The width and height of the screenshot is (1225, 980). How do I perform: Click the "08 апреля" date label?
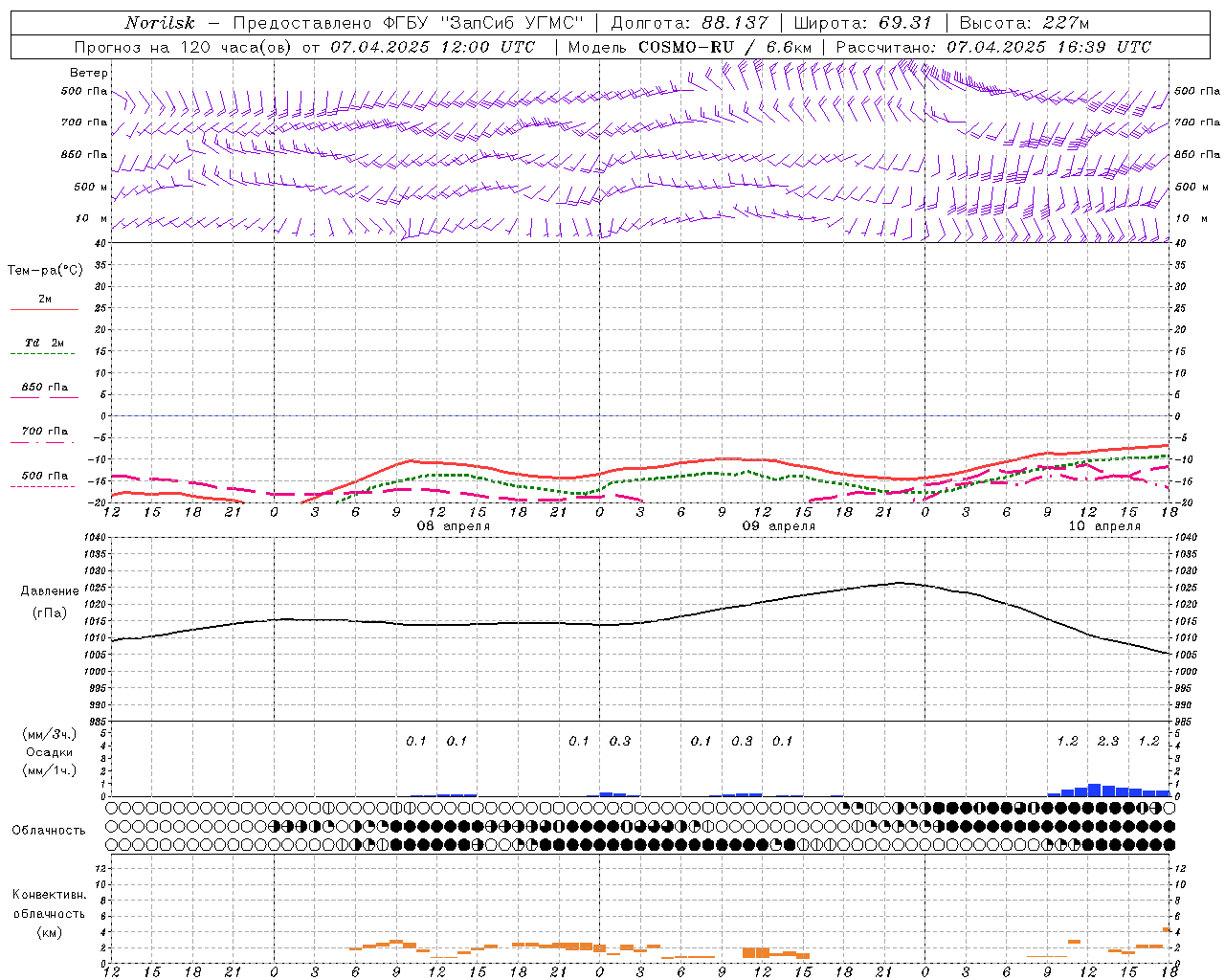tap(454, 526)
